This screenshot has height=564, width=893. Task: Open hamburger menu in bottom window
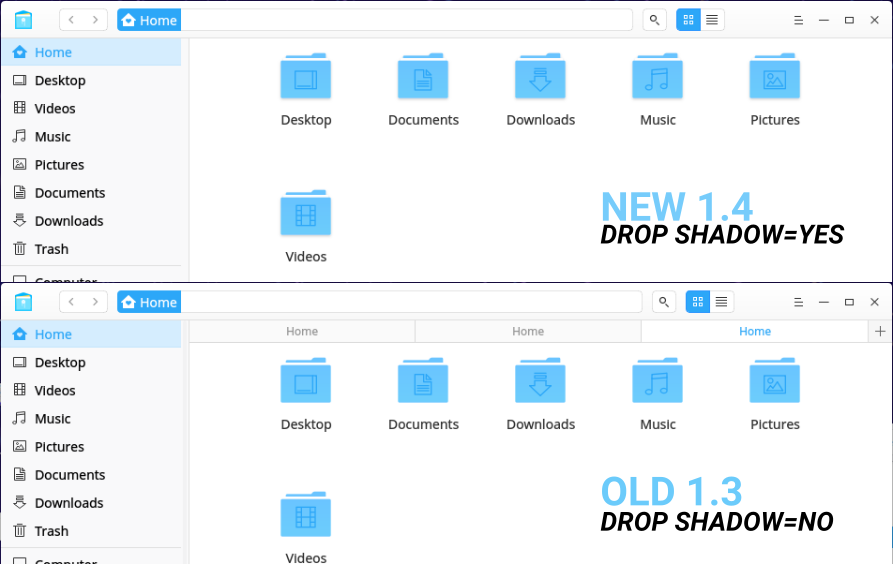point(798,302)
